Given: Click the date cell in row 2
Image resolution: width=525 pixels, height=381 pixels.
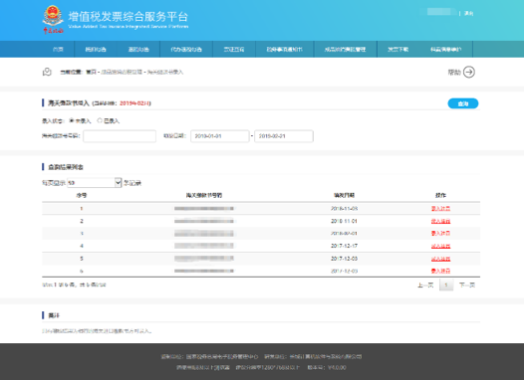Looking at the screenshot, I should coord(344,221).
